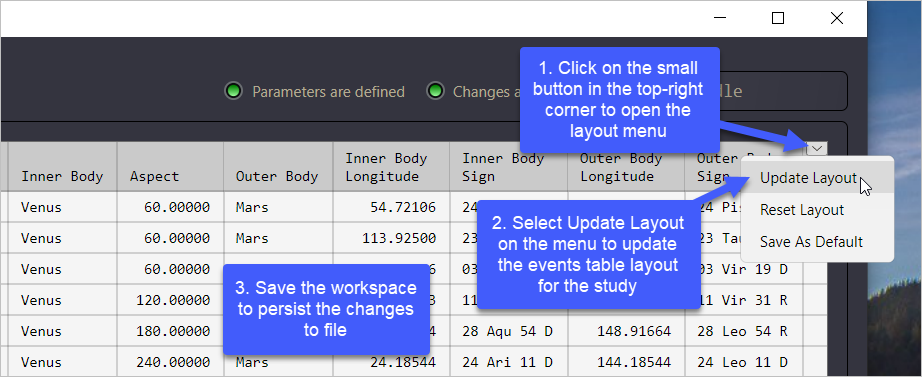Select the 144.18544 outer longitude cell

click(x=626, y=362)
